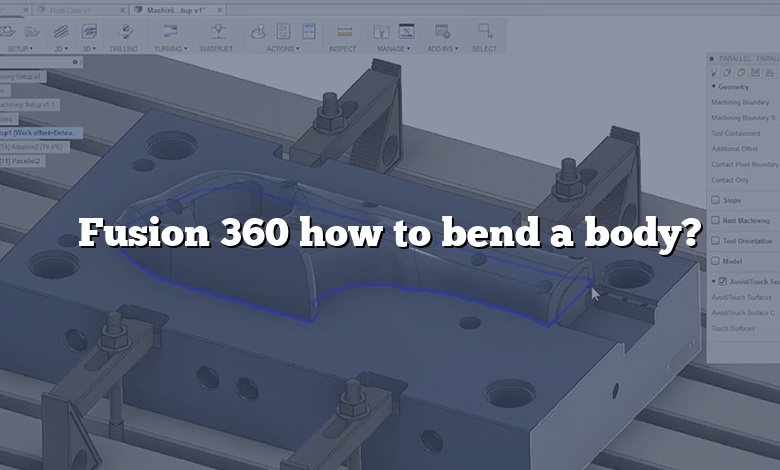This screenshot has width=780, height=470.
Task: Click the Contact Point Boundary label
Action: [x=745, y=164]
